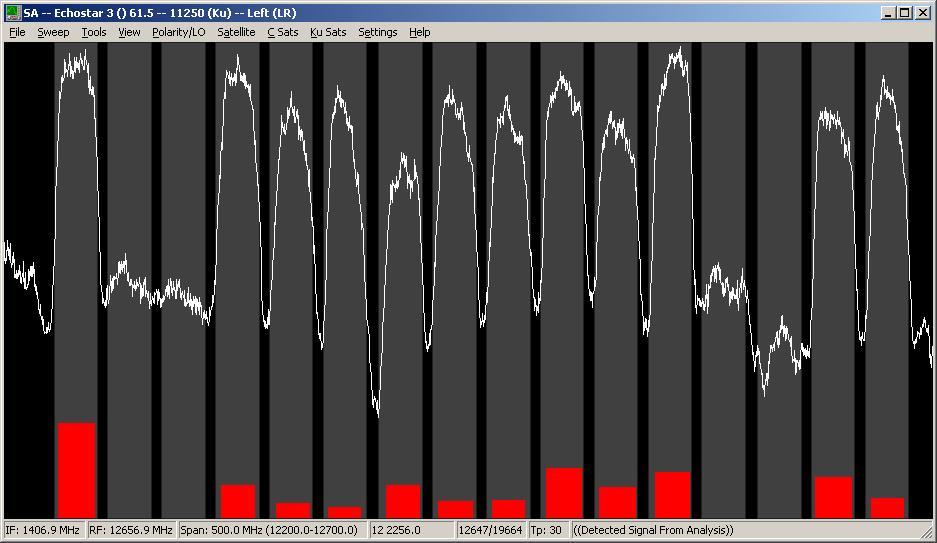Click the IF: 1406.9 MHz status field
This screenshot has width=937, height=543.
[44, 530]
